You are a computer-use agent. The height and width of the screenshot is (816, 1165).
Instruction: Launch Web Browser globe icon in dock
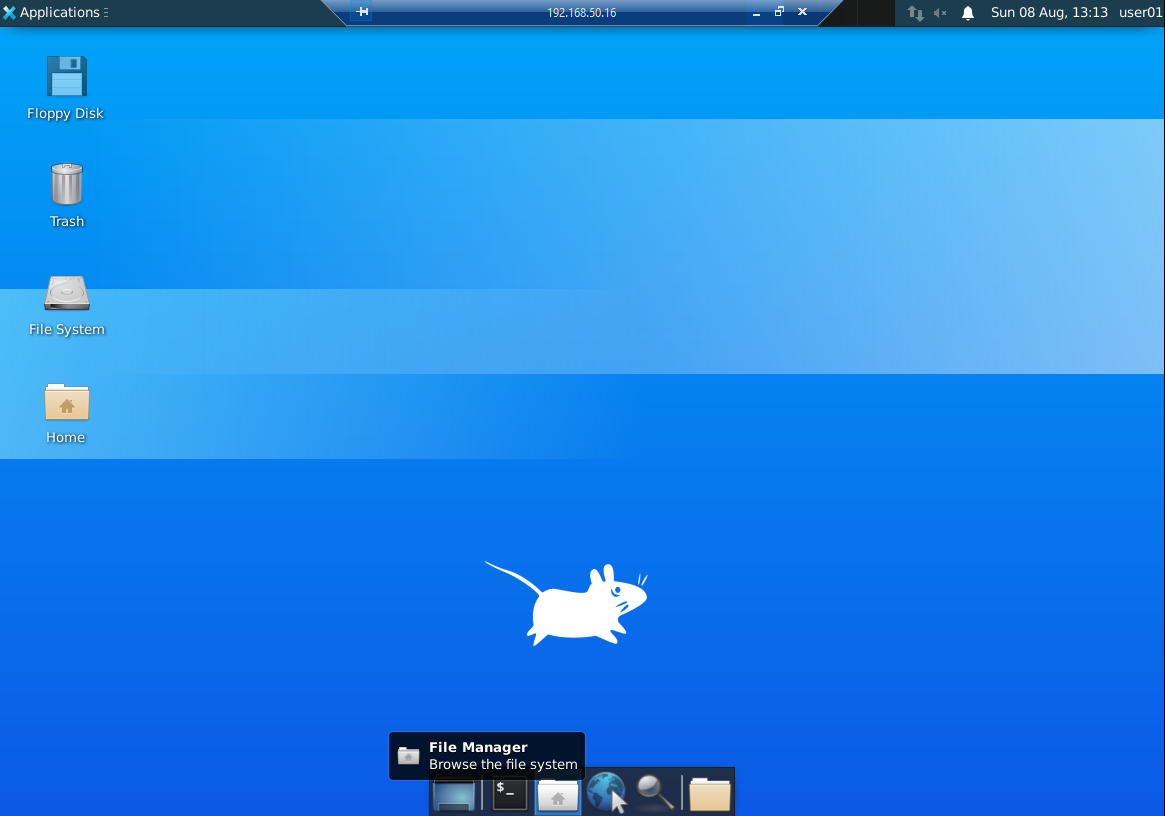[x=606, y=792]
